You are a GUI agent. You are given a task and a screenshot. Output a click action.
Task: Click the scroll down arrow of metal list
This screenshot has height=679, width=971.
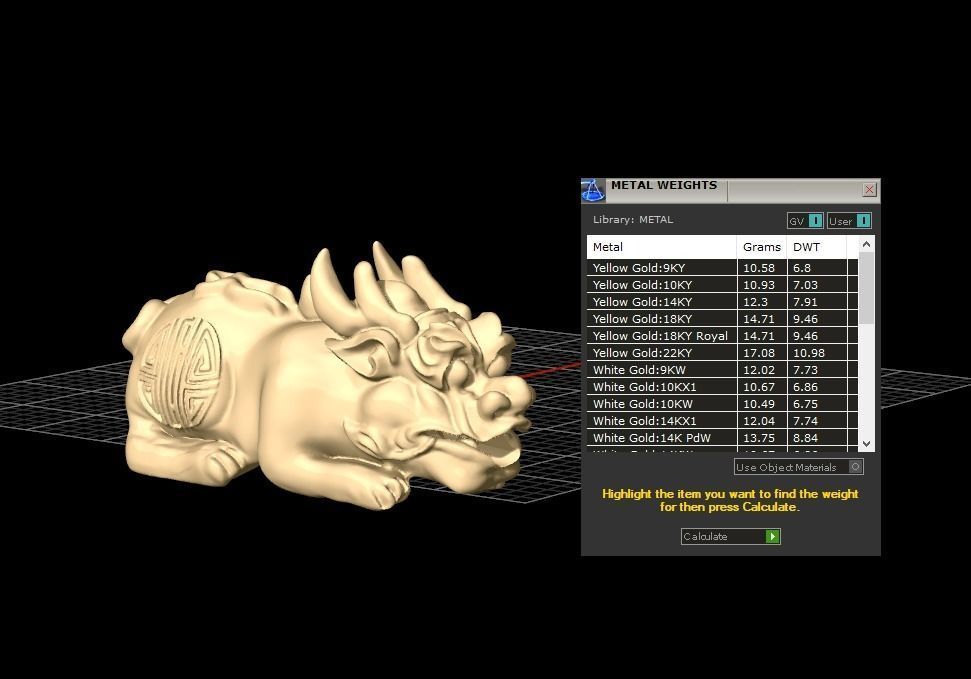click(866, 444)
